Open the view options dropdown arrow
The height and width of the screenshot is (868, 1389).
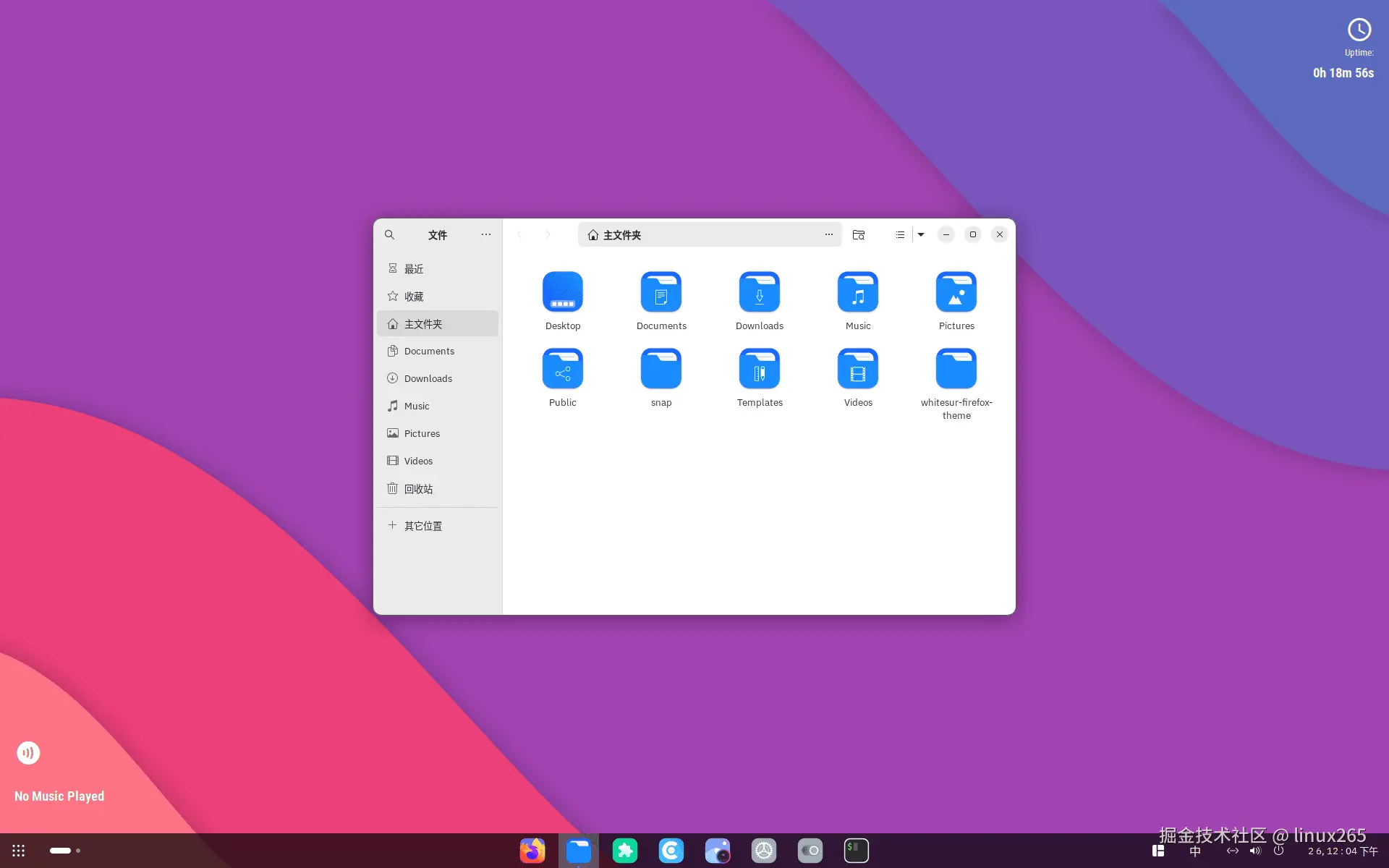click(x=920, y=234)
